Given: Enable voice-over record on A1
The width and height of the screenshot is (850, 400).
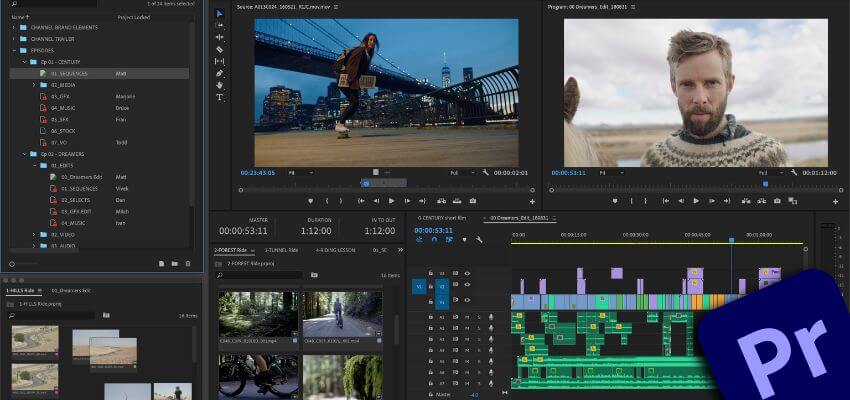Looking at the screenshot, I should pos(491,316).
